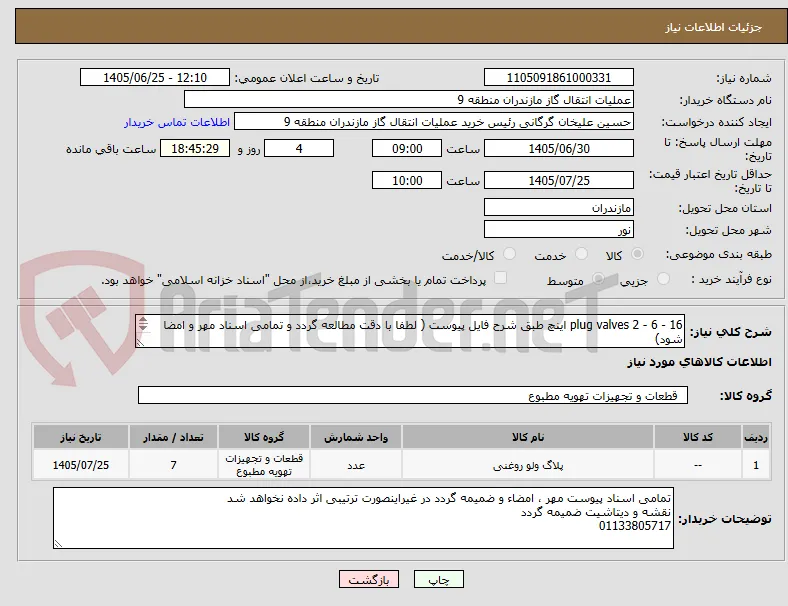788x606 pixels.
Task: Toggle the اسناد خزانه اسلامی payment checkbox
Action: (501, 278)
